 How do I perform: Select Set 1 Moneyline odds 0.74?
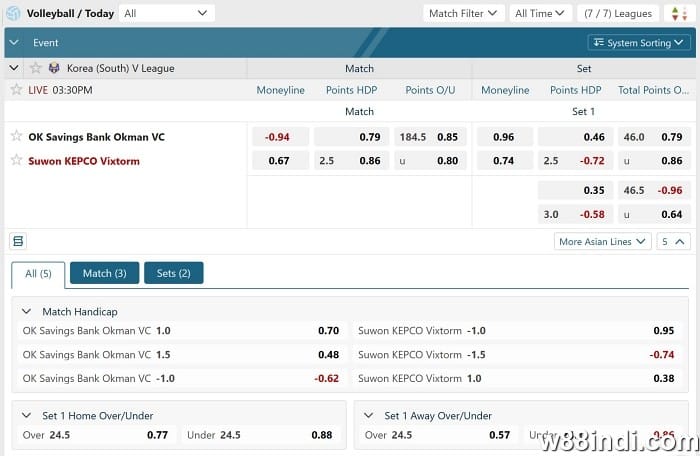pyautogui.click(x=505, y=161)
